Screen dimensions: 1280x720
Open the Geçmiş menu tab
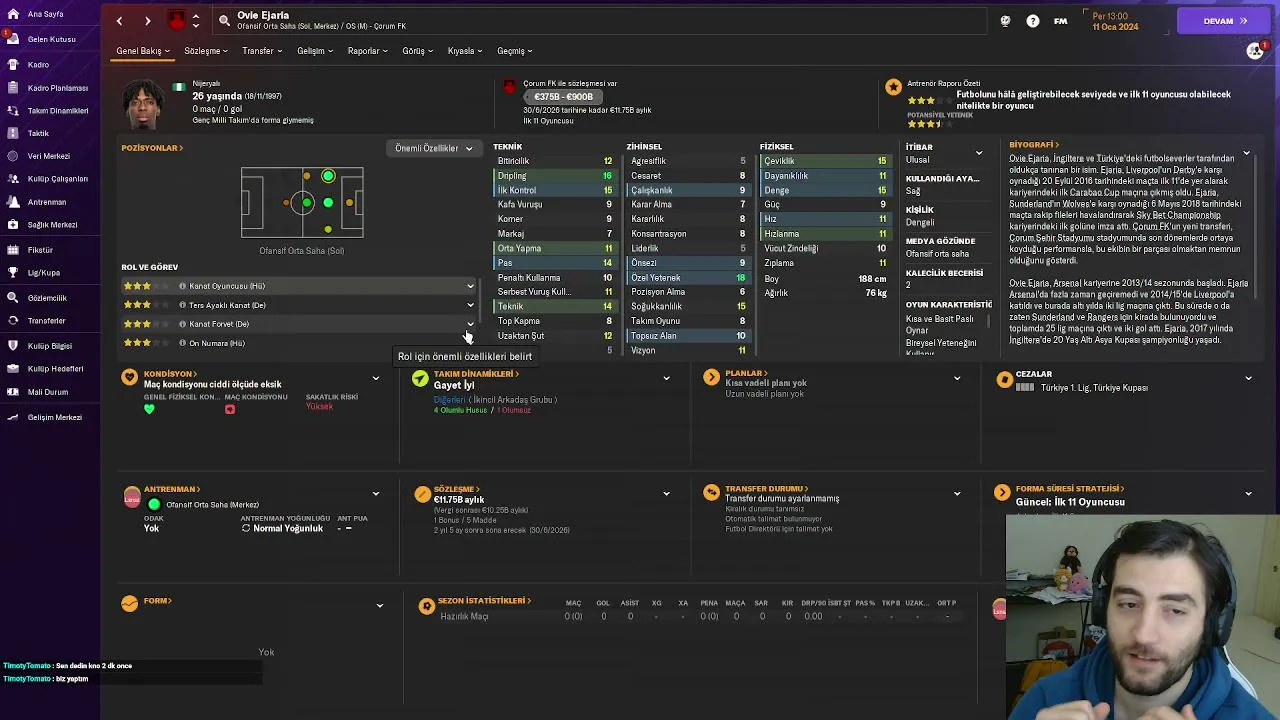(515, 51)
